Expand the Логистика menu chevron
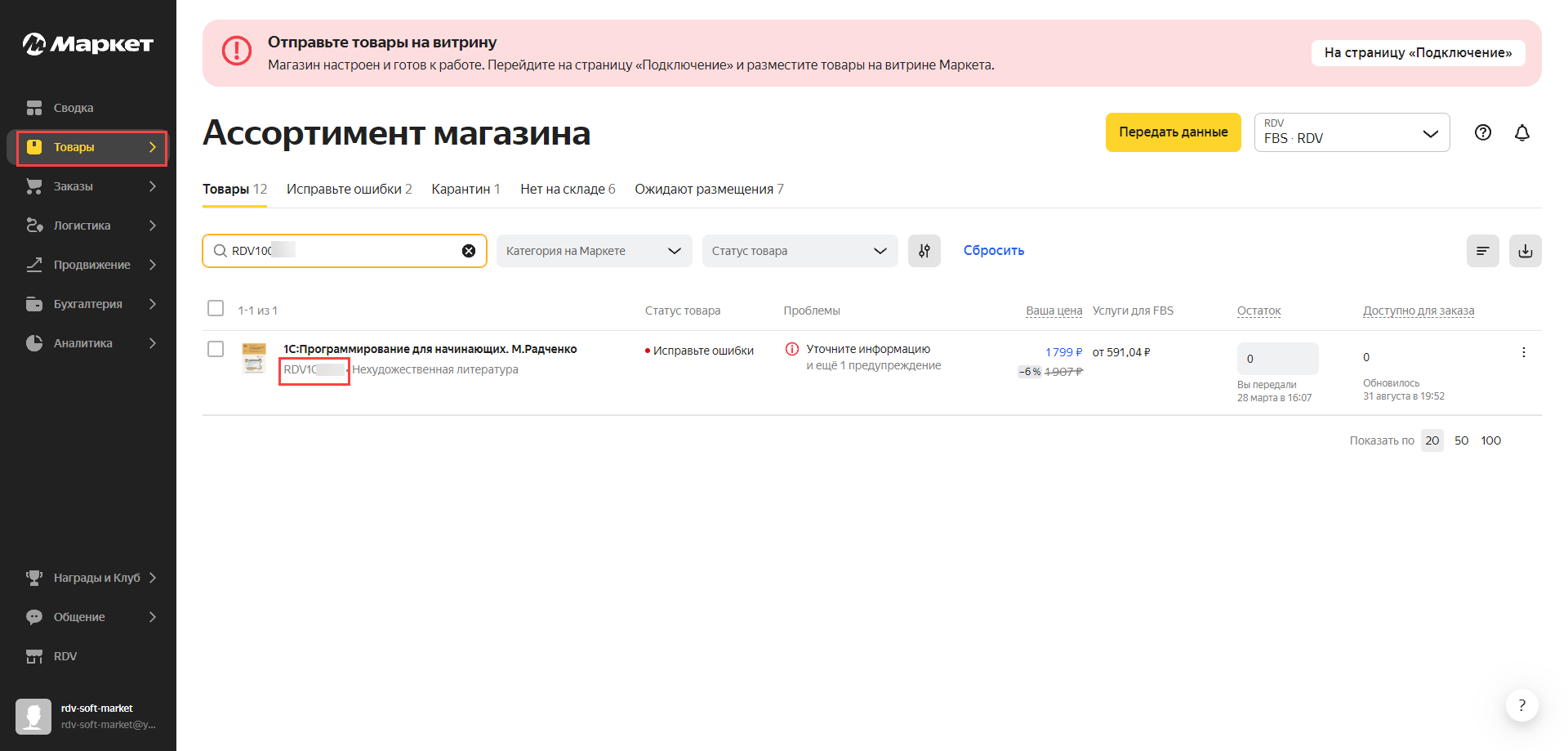The width and height of the screenshot is (1568, 751). tap(153, 226)
